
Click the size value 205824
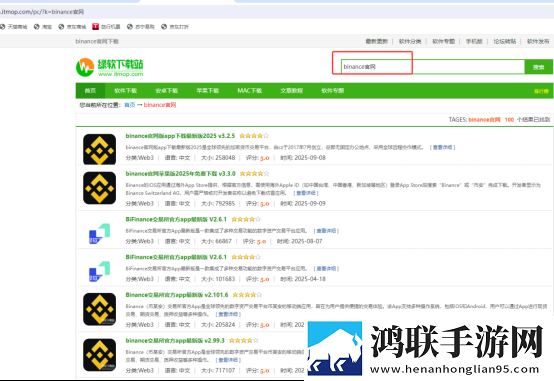pyautogui.click(x=225, y=324)
